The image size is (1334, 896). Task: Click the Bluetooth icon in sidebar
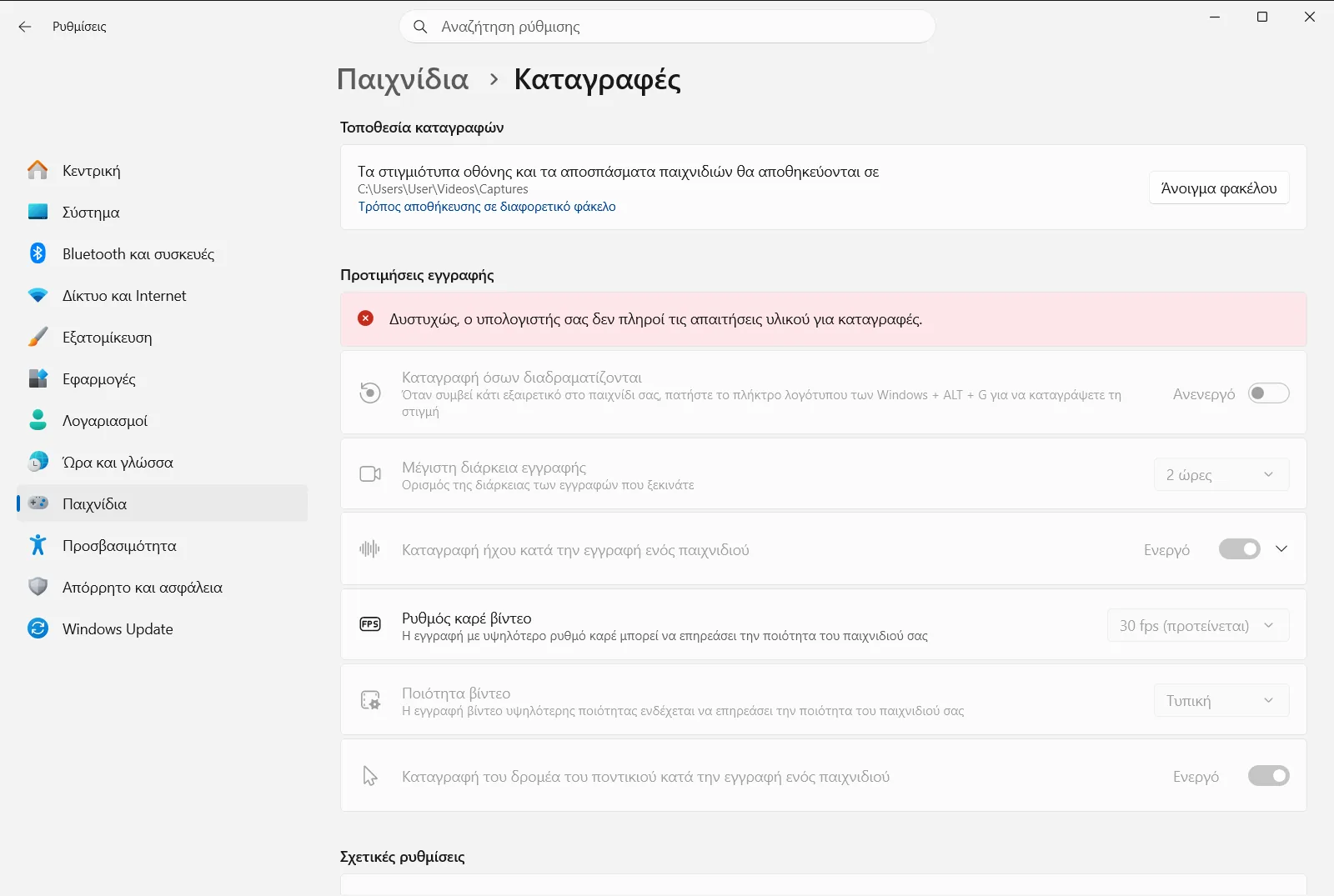[38, 253]
